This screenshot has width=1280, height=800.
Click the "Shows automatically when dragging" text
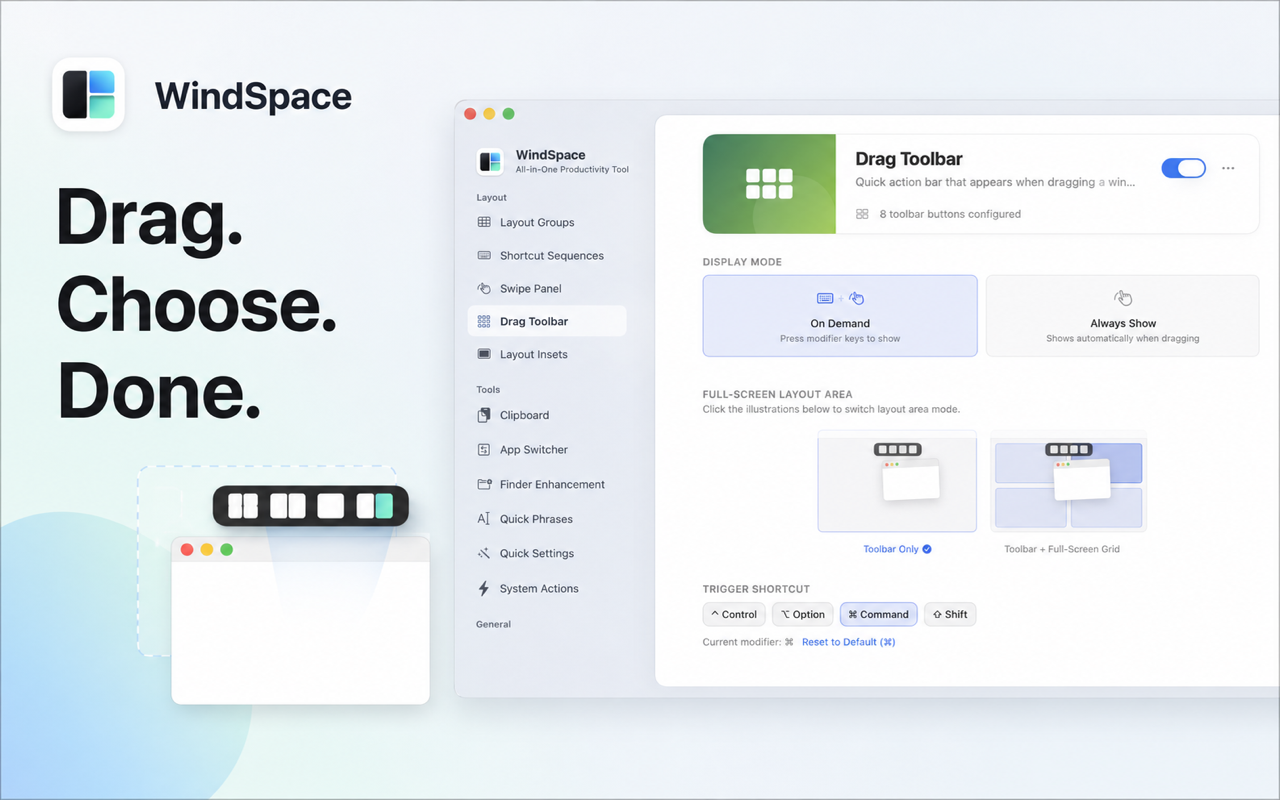[1123, 339]
